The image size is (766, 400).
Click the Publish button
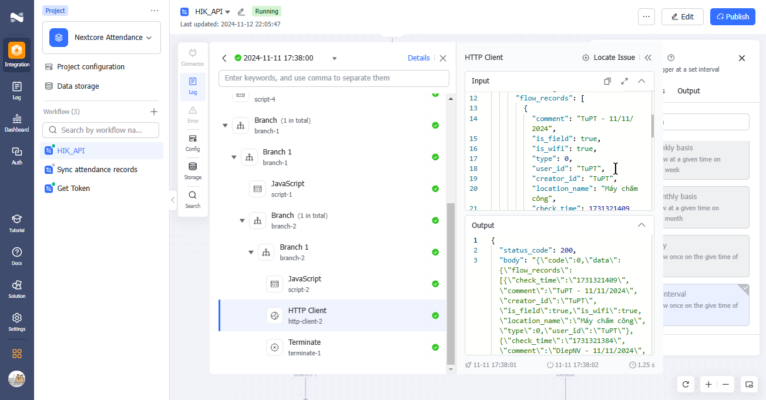coord(733,17)
